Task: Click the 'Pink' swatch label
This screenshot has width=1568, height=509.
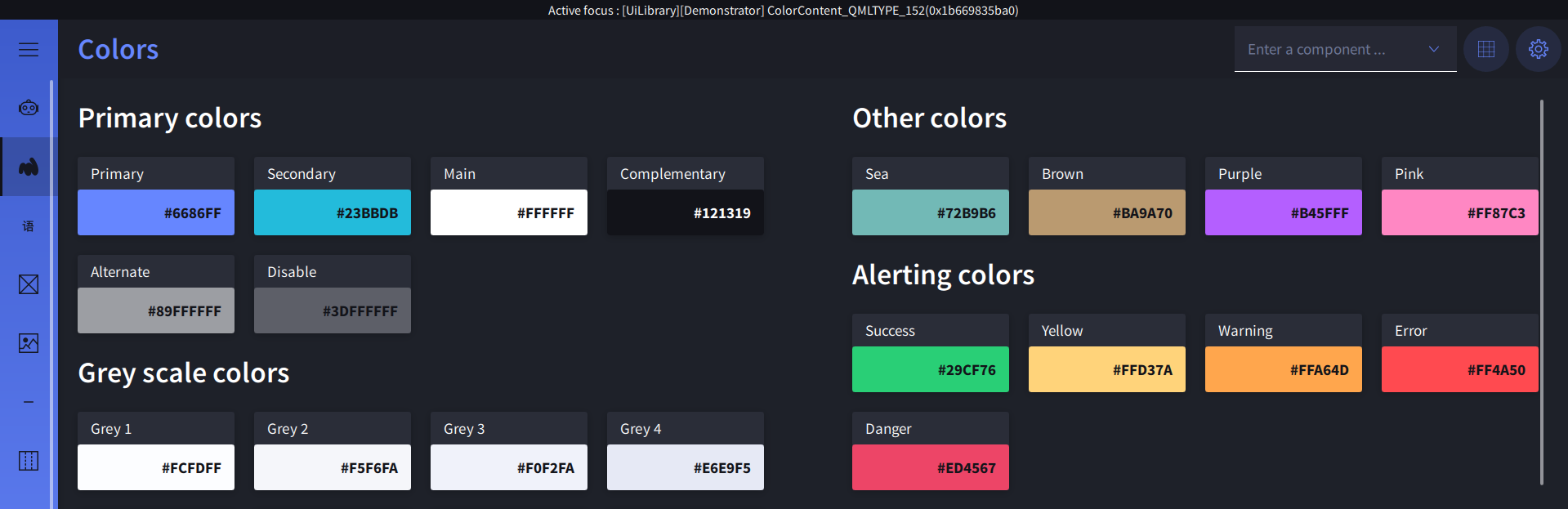Action: click(x=1409, y=174)
